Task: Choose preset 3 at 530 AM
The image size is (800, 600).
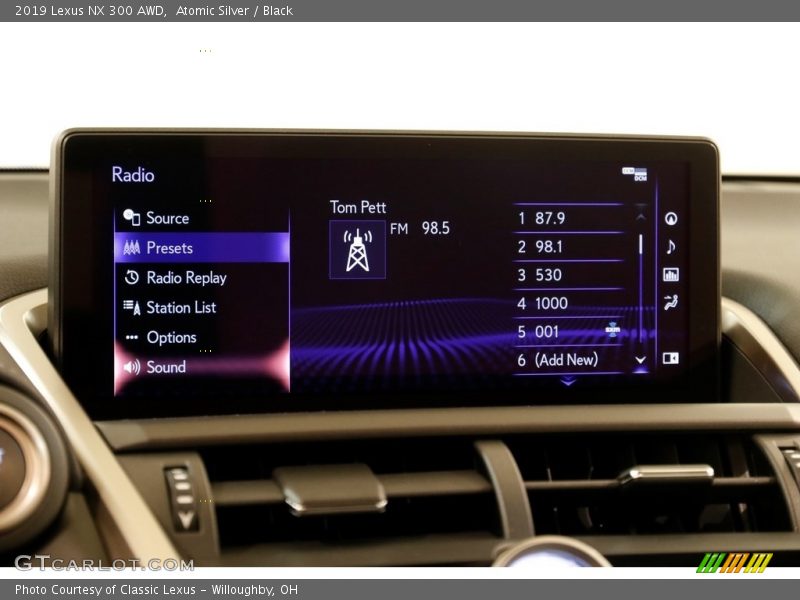Action: [x=567, y=275]
